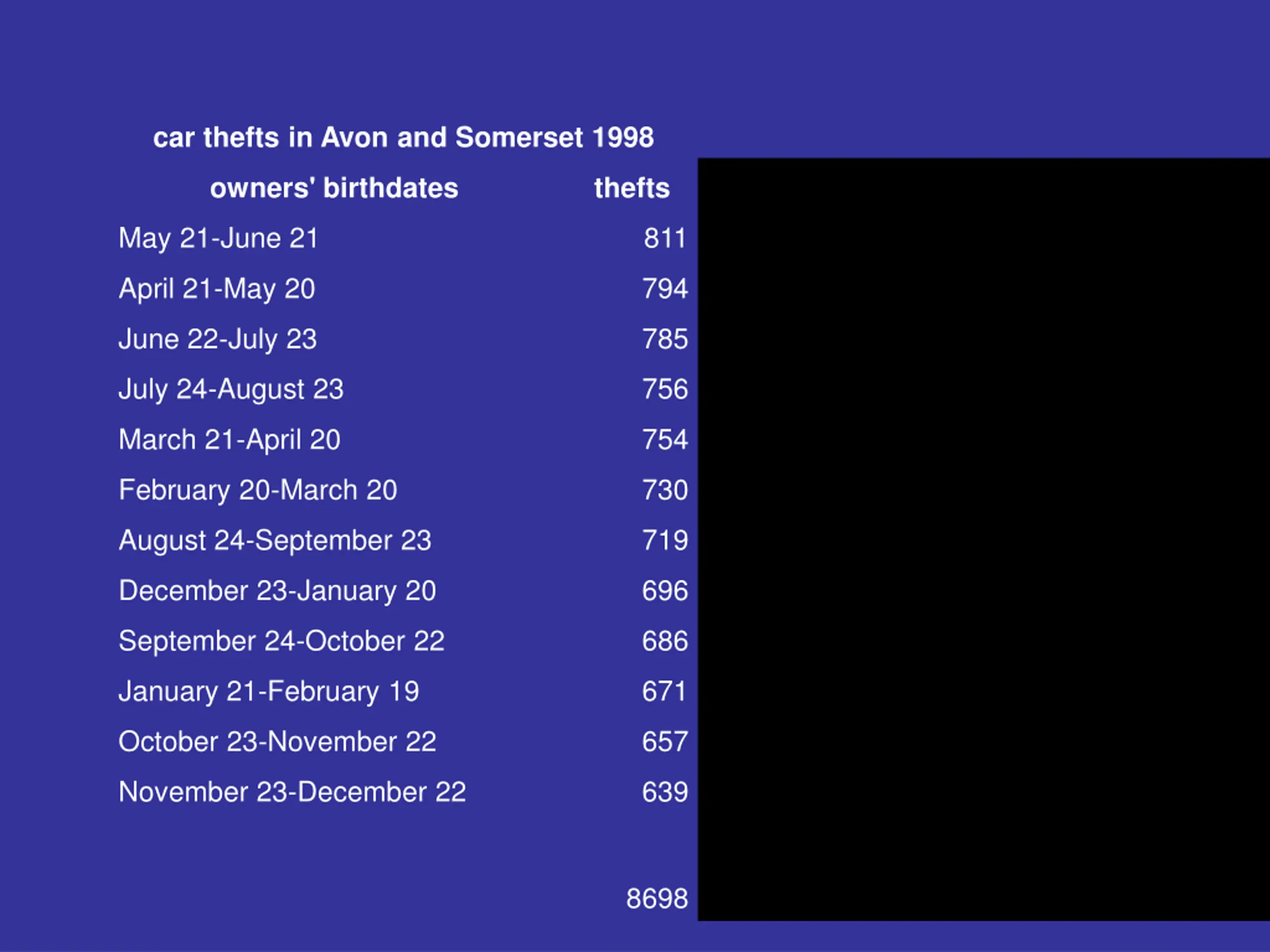
Task: Click the total value 8698
Action: pos(657,899)
